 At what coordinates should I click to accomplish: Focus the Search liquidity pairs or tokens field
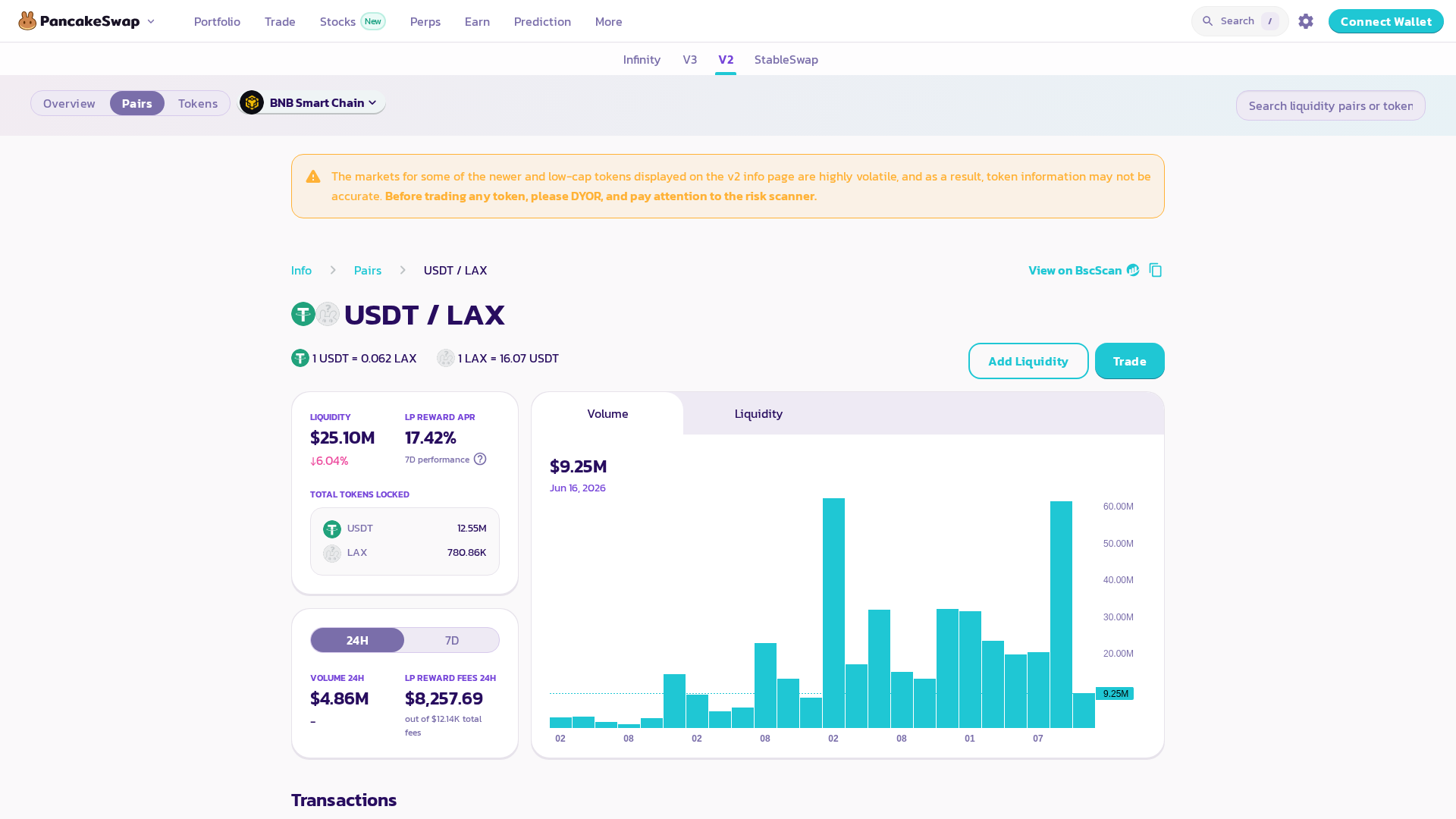click(x=1331, y=105)
